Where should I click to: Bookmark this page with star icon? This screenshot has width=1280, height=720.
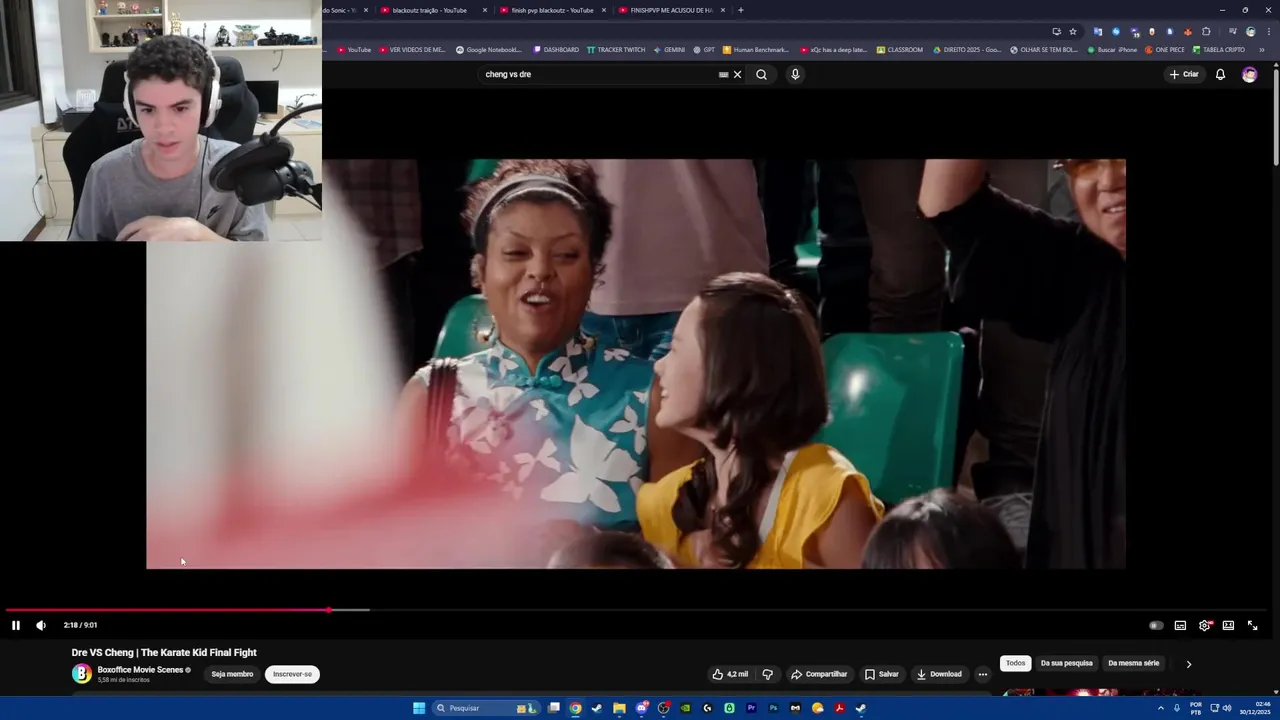(1073, 31)
